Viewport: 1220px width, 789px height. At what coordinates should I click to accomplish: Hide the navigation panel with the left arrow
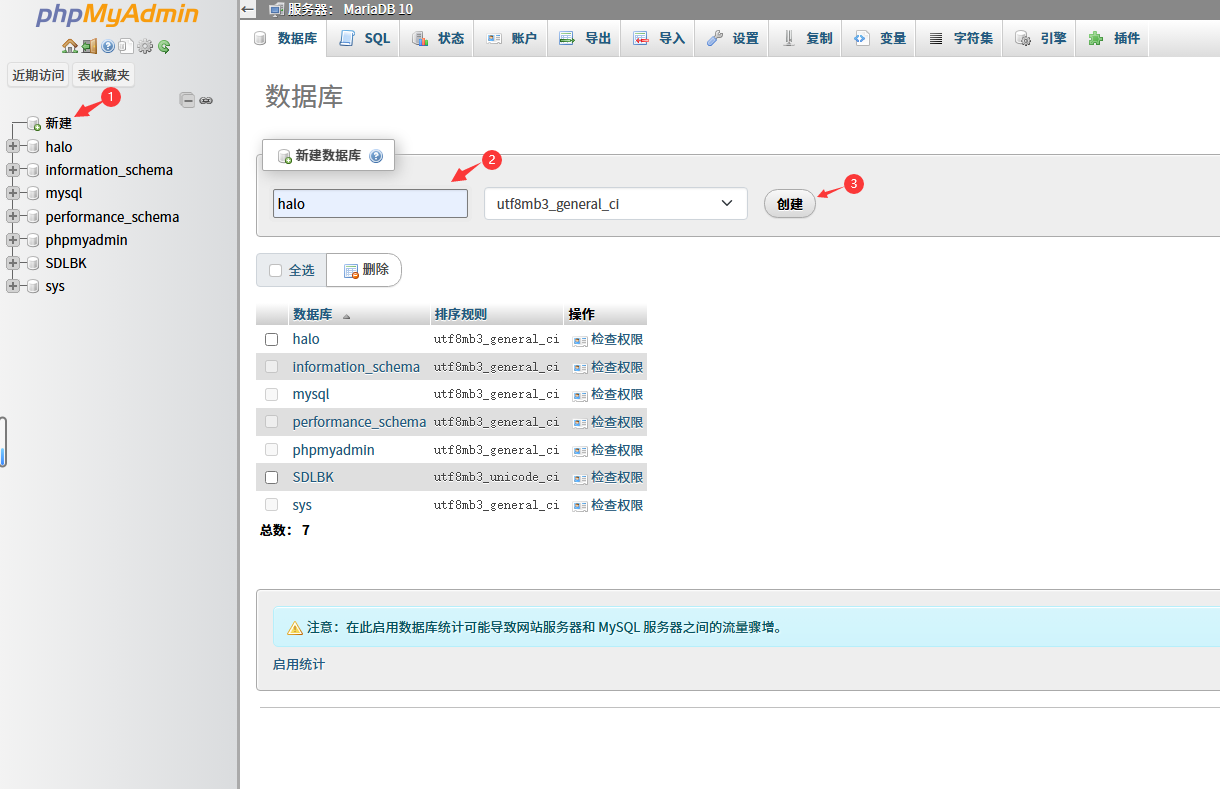coord(246,9)
